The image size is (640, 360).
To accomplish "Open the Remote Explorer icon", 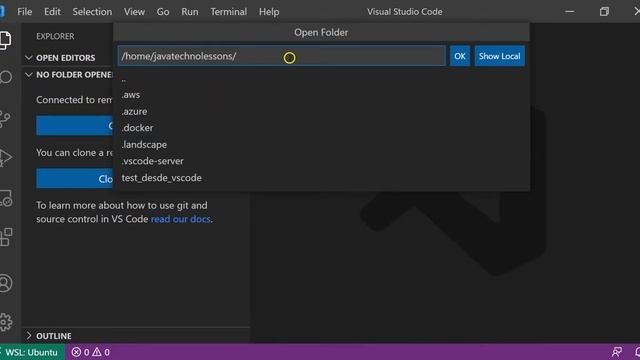I will point(6,198).
